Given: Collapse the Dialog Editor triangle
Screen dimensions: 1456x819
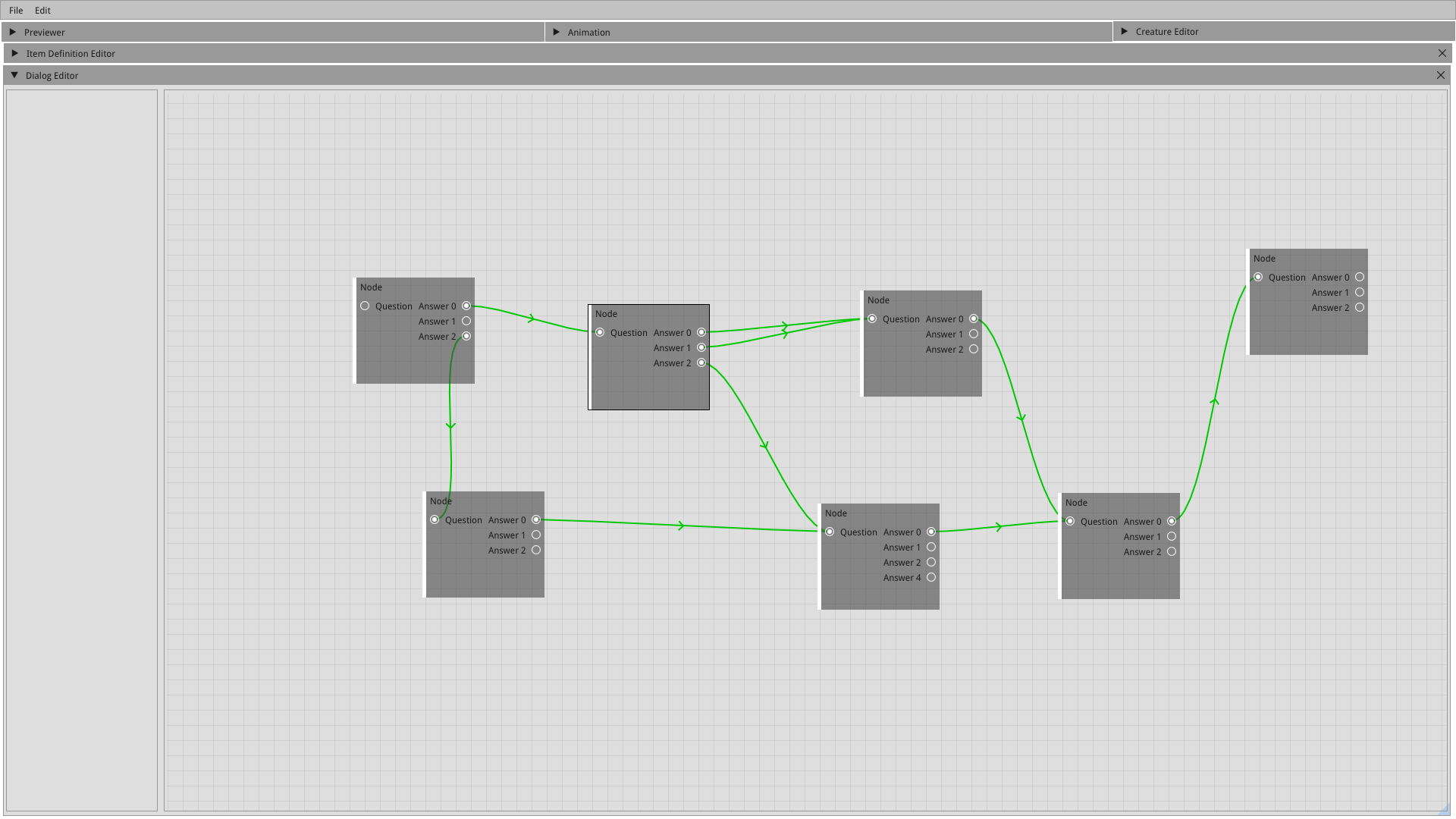Looking at the screenshot, I should [14, 75].
